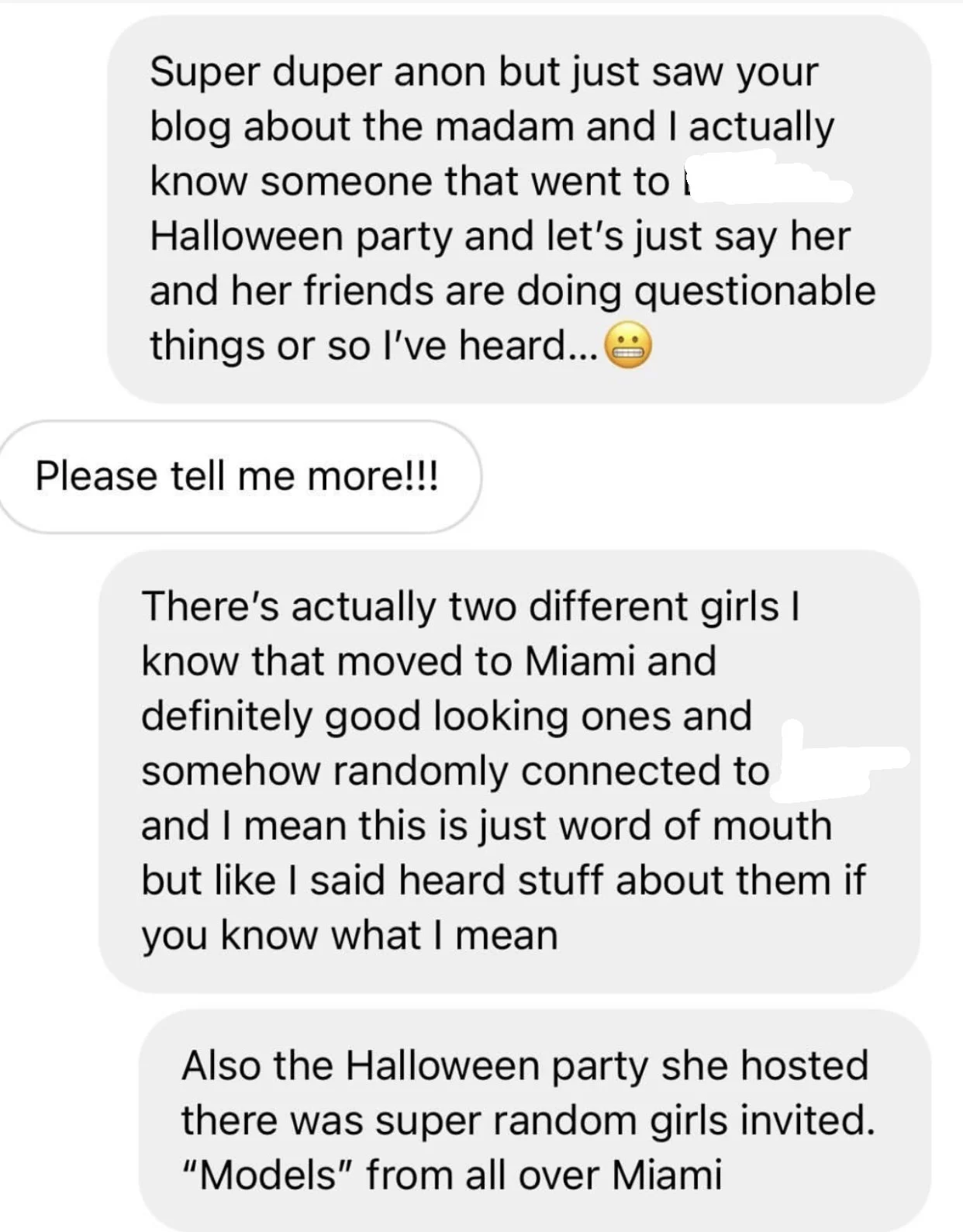Screen dimensions: 963x1232
Task: Tap the message starting "There's actually two different girls"
Action: tap(509, 771)
